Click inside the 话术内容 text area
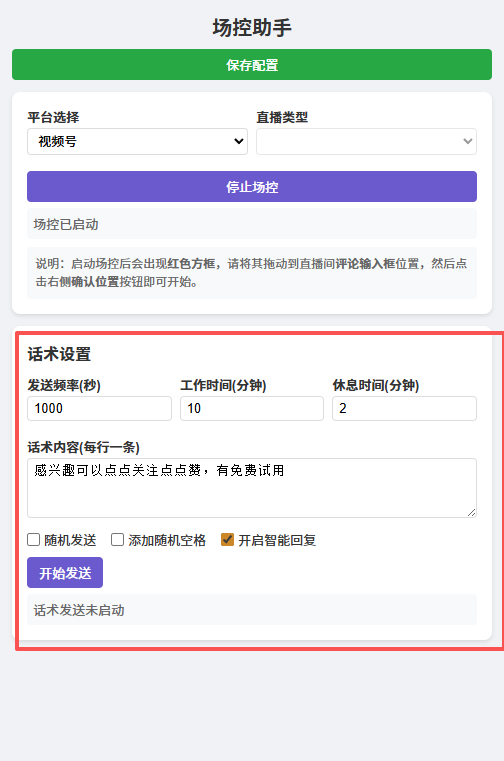504x761 pixels. (x=252, y=488)
